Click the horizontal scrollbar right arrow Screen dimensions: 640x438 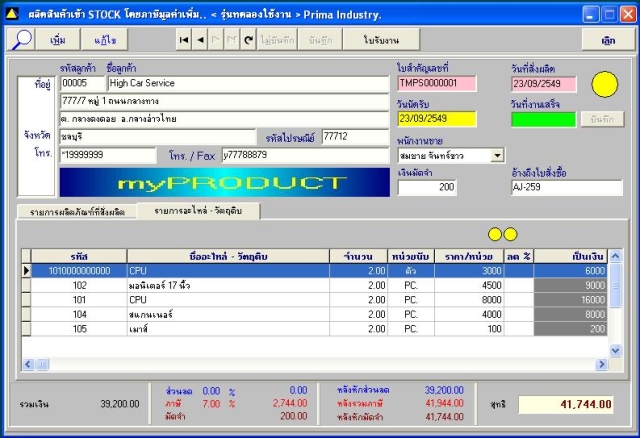tap(601, 364)
